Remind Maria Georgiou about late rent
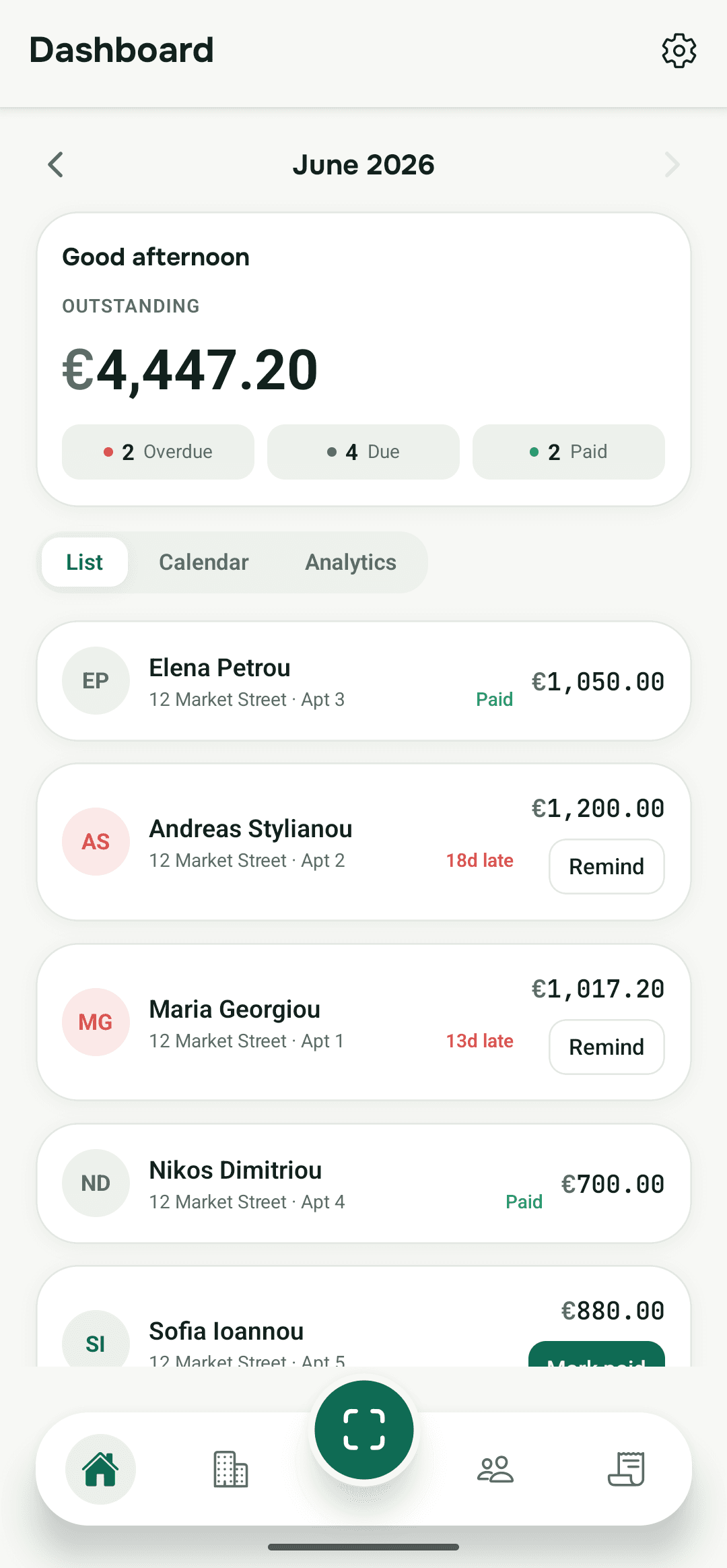 pyautogui.click(x=607, y=1047)
